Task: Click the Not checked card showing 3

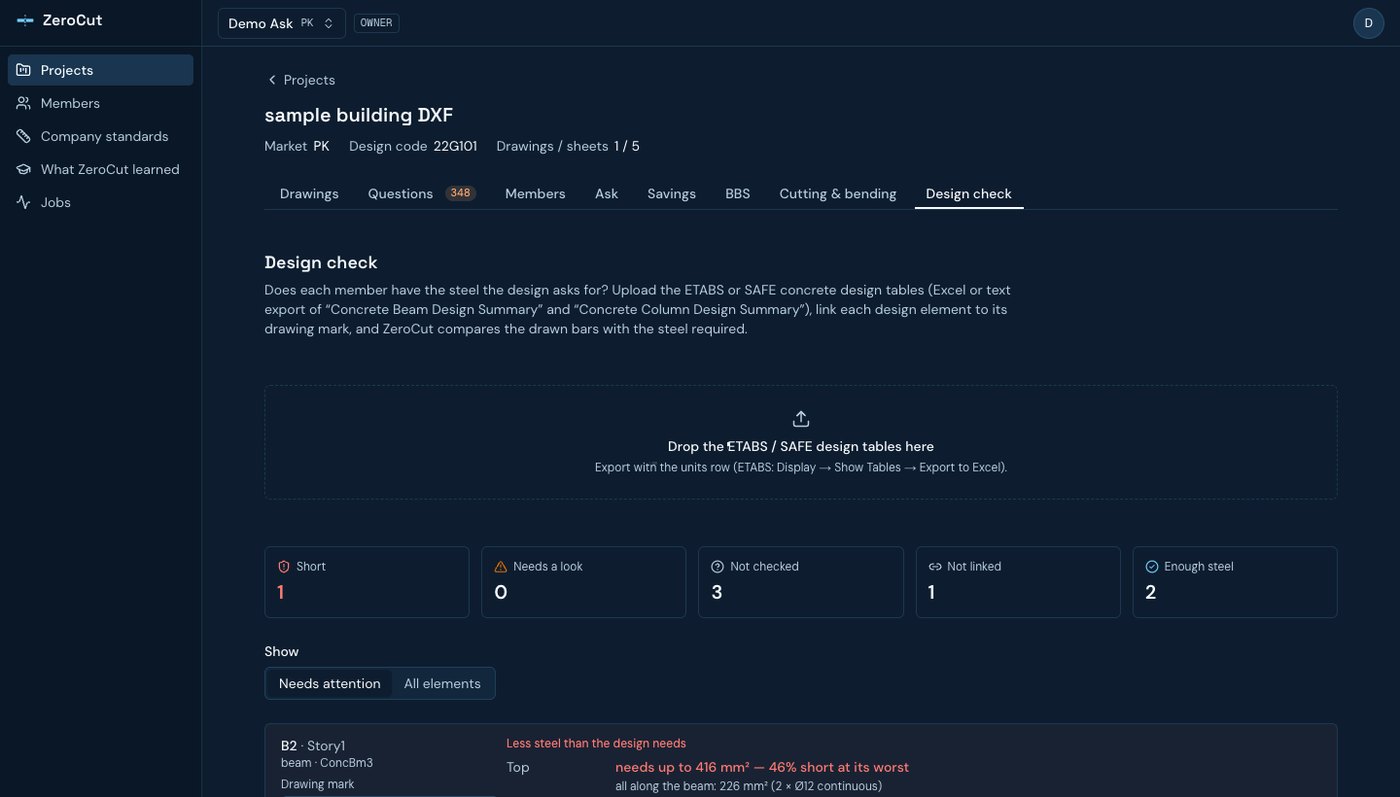Action: pos(800,582)
